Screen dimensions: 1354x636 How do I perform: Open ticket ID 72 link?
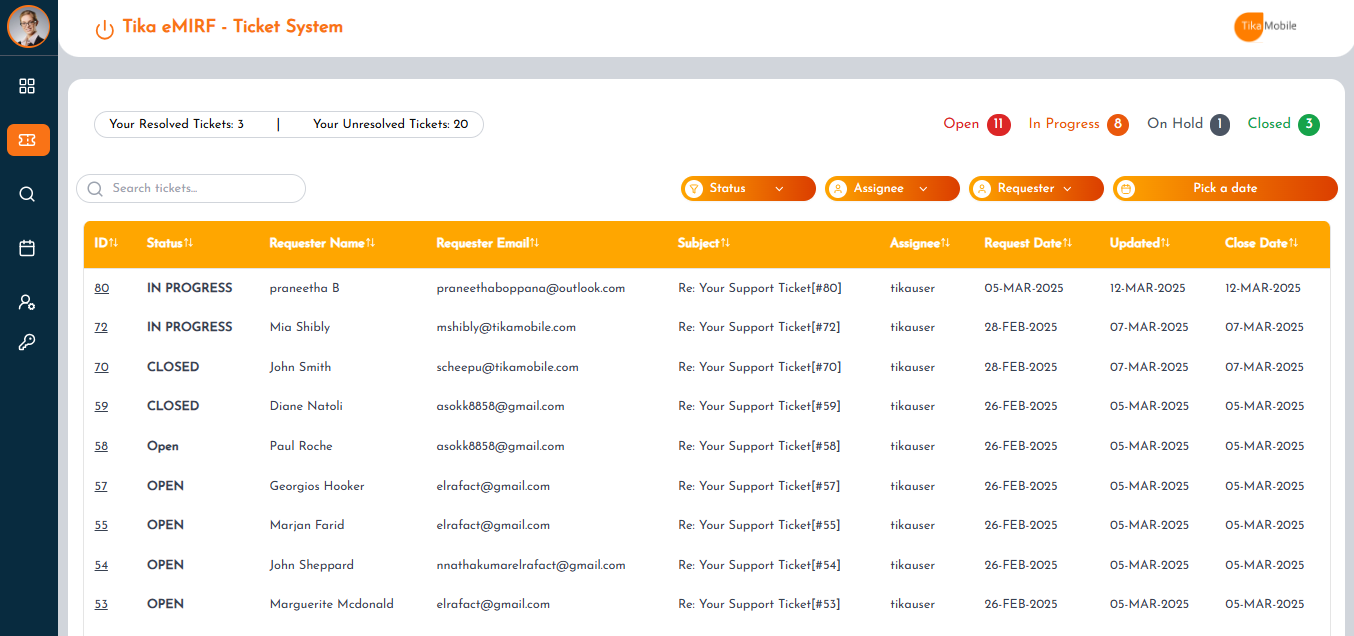[101, 327]
